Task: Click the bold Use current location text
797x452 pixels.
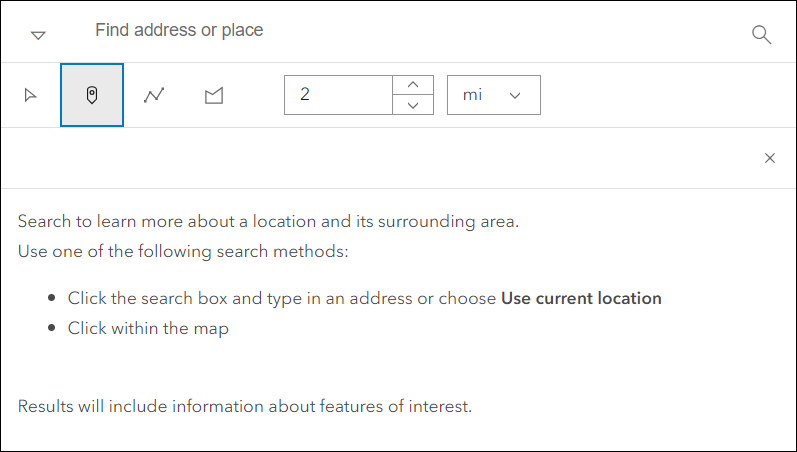Action: click(581, 298)
